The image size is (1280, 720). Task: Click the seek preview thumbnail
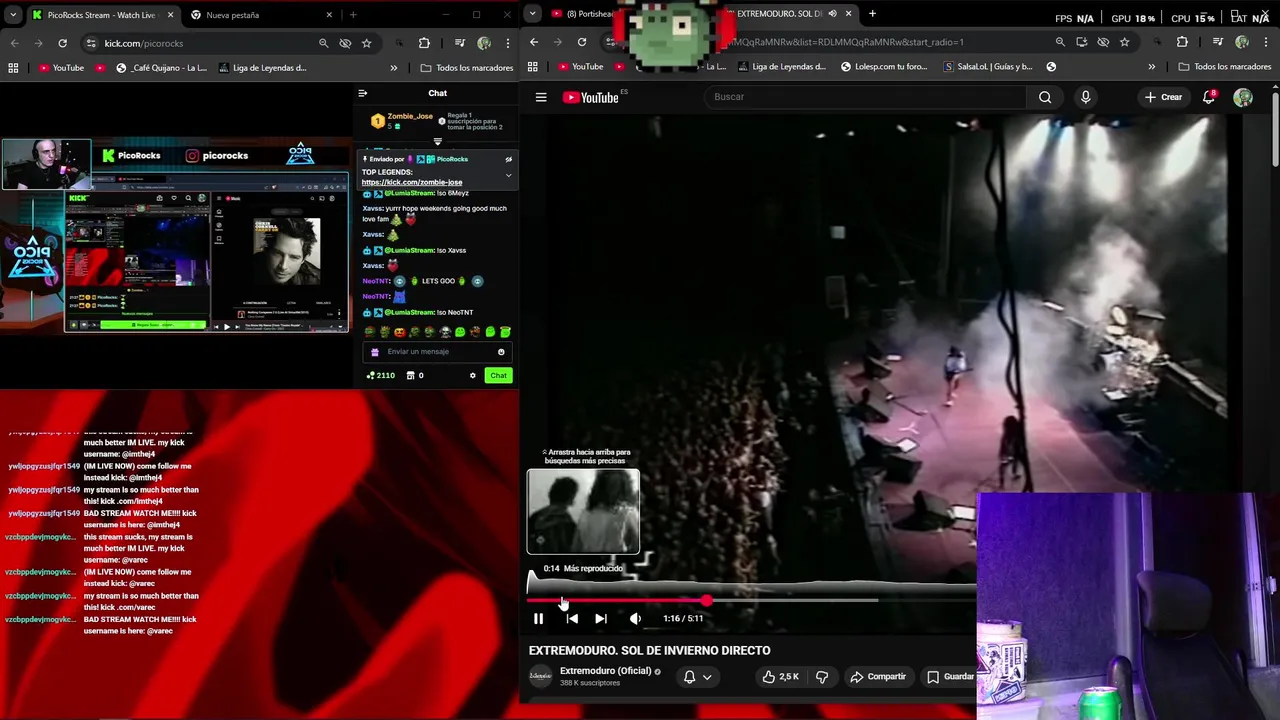[583, 511]
